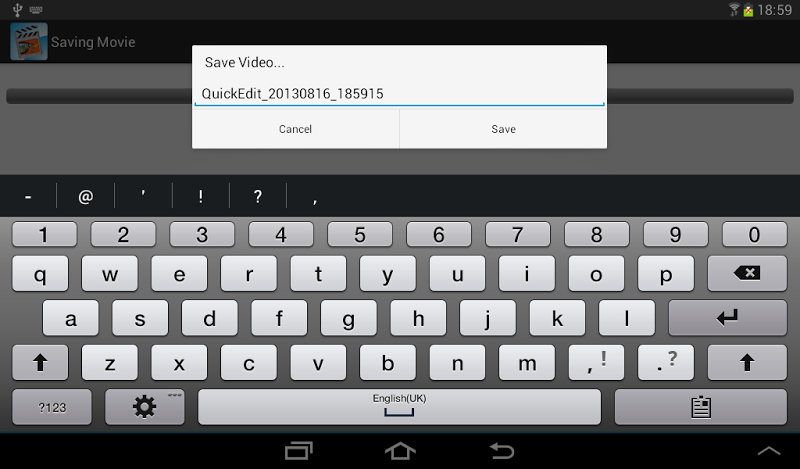
Task: Tap the number 5 key
Action: (360, 234)
